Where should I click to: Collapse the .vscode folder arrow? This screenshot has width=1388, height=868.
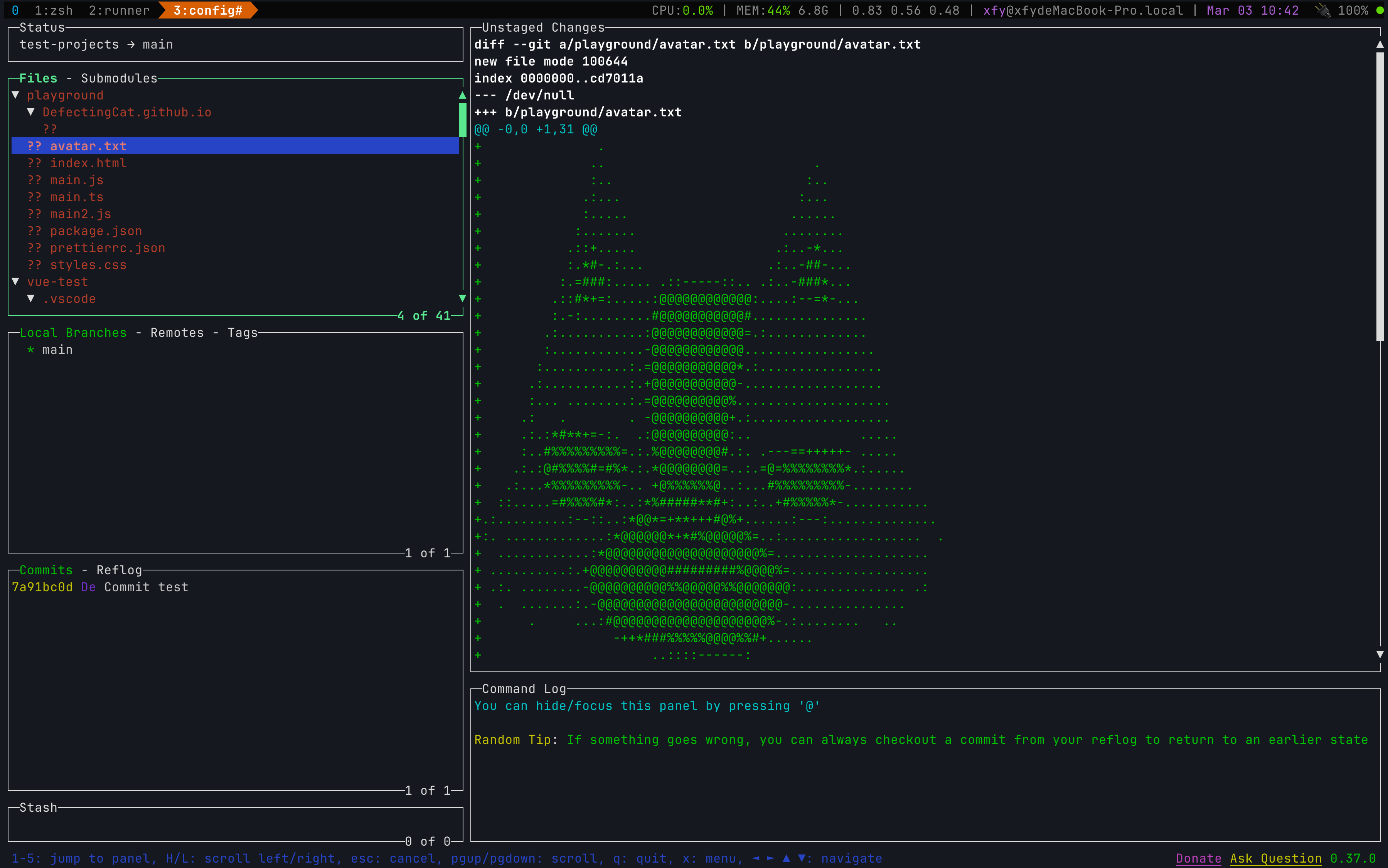31,298
